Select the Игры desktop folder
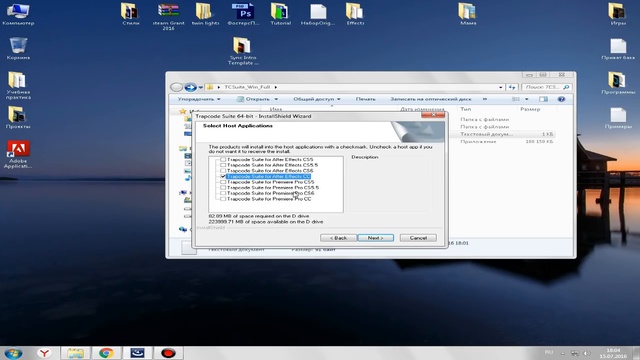The image size is (640, 360). point(618,14)
